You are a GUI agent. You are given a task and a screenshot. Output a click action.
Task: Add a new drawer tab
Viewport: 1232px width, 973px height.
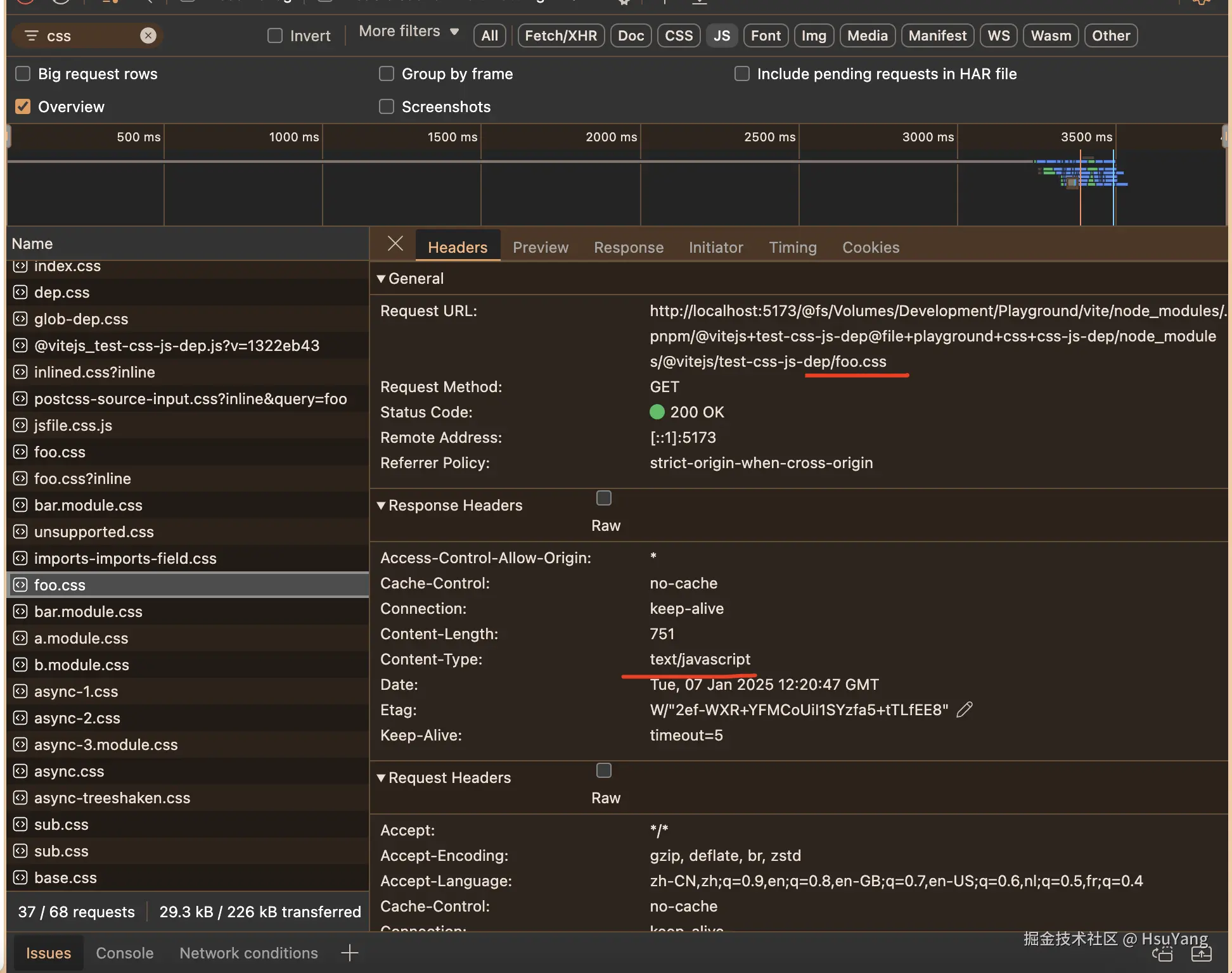pos(349,953)
